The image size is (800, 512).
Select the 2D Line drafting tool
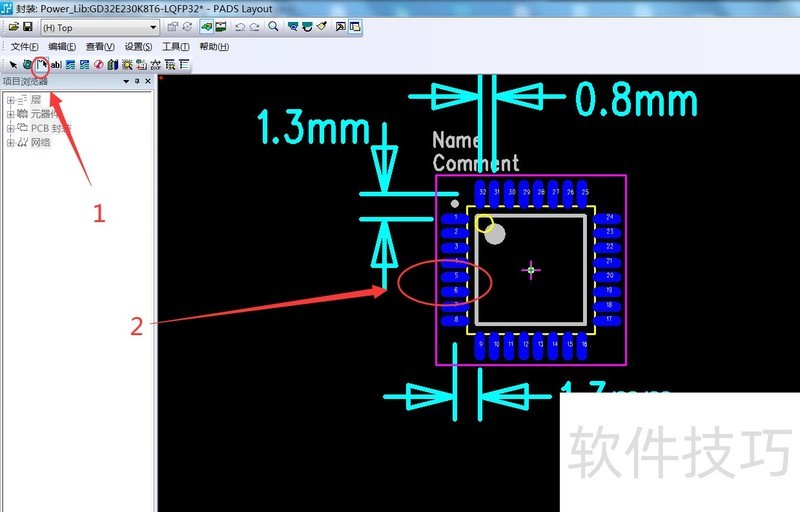click(x=41, y=64)
